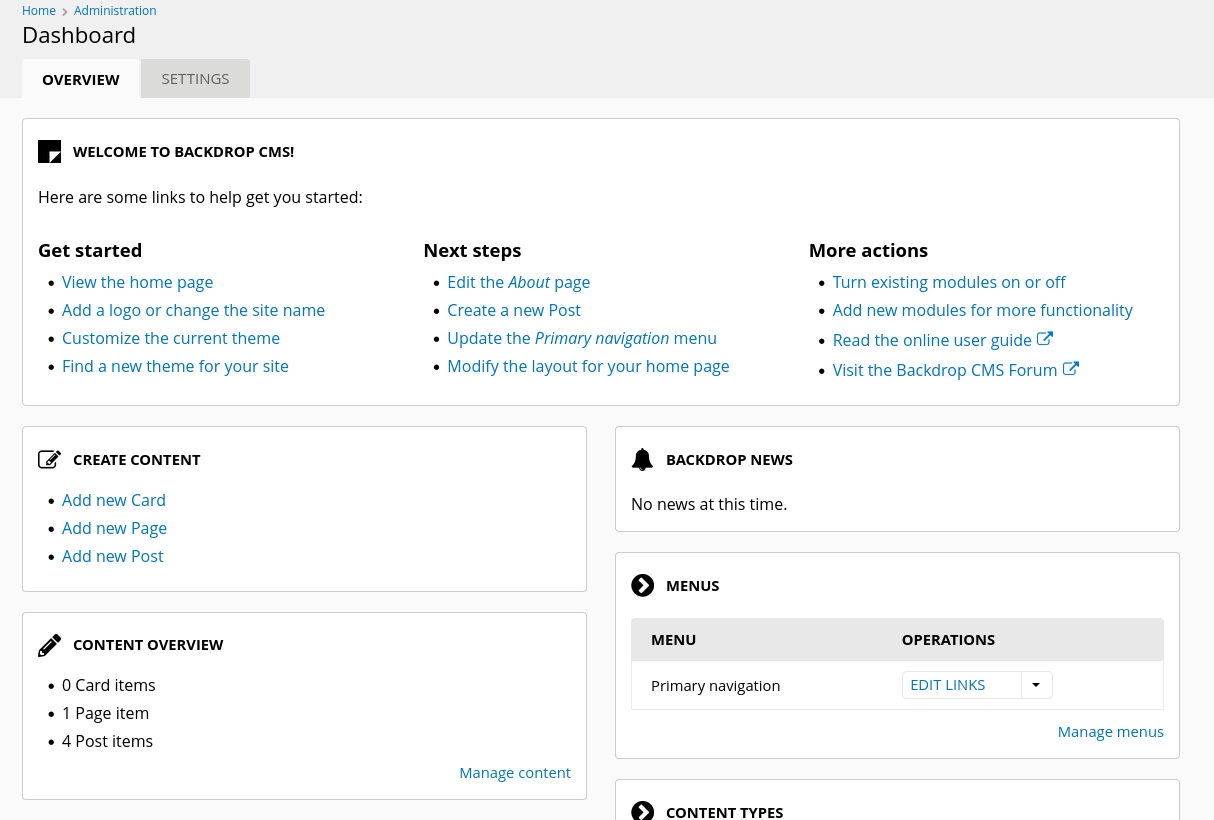Click the Content Overview pencil icon
This screenshot has height=820, width=1214.
point(50,645)
